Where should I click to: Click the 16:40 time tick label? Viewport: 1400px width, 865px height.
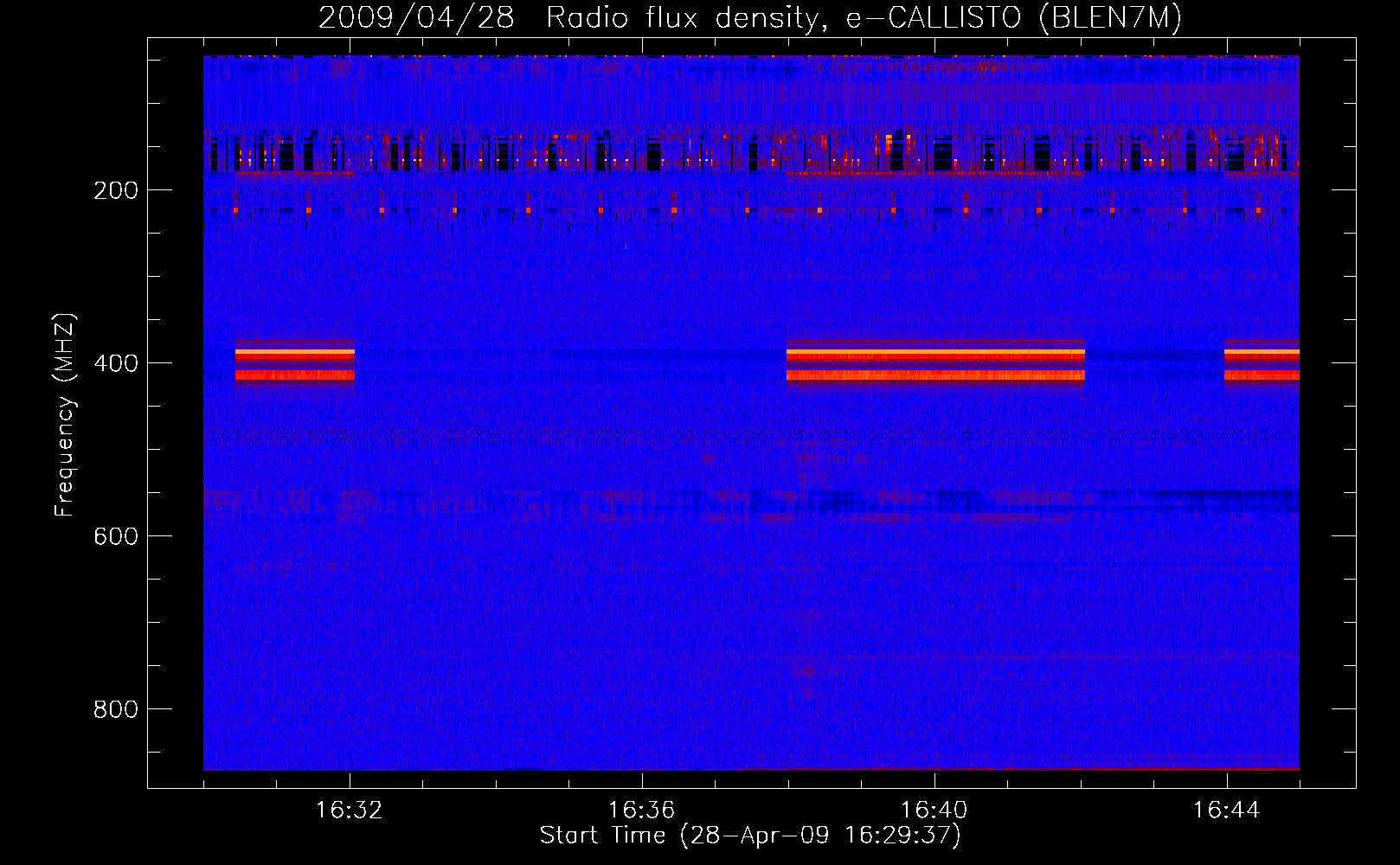click(934, 811)
